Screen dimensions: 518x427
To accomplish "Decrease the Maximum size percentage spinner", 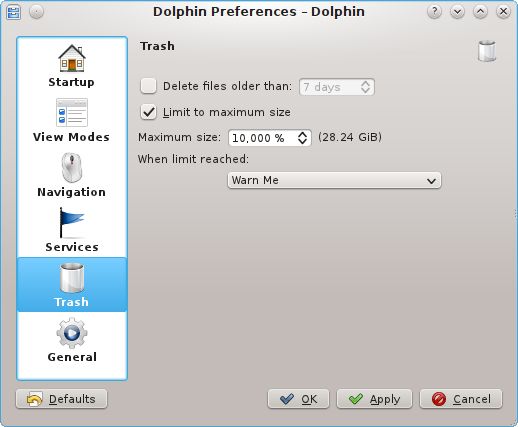I will pyautogui.click(x=302, y=141).
